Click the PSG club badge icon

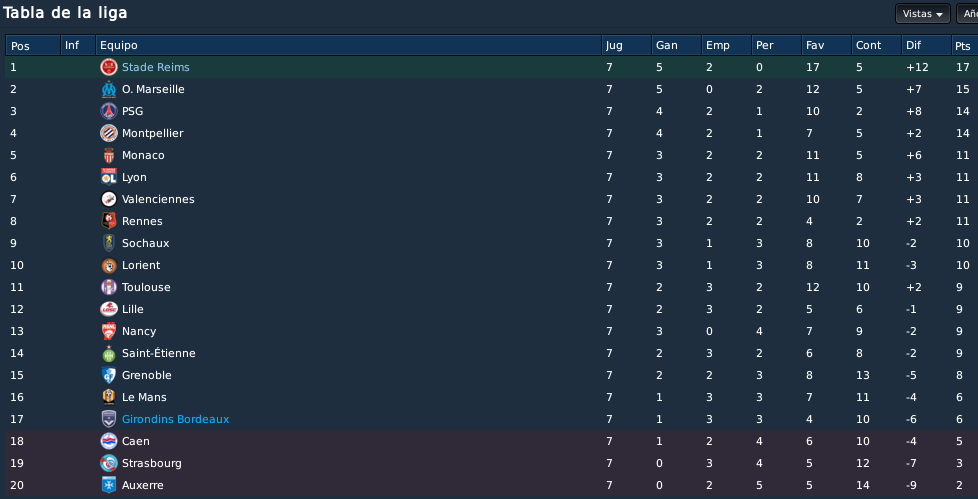109,111
